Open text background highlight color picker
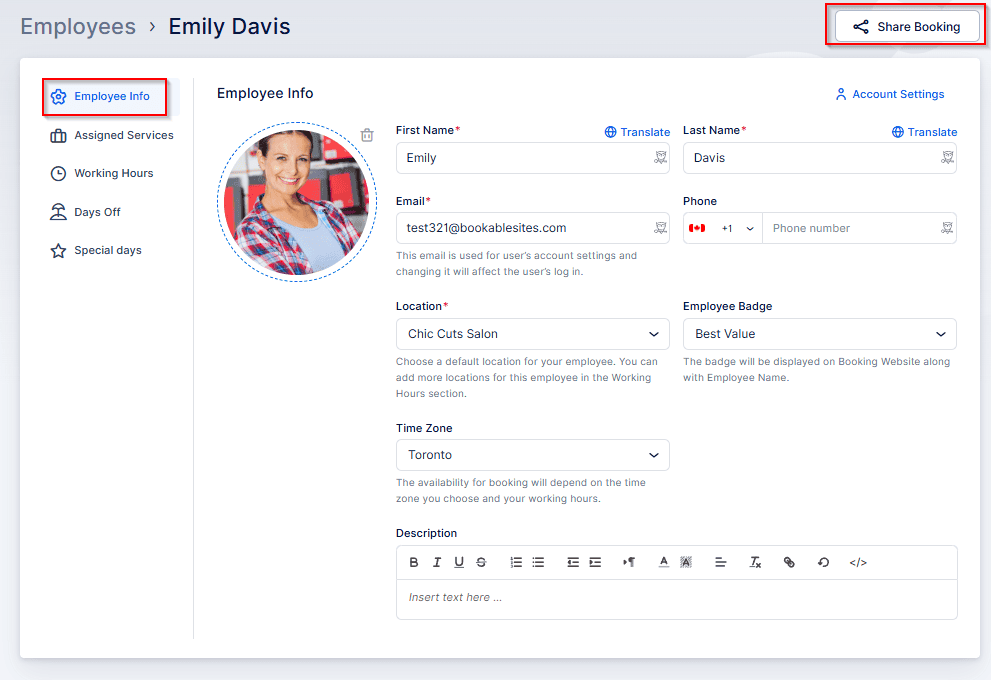Image resolution: width=991 pixels, height=680 pixels. coord(686,562)
